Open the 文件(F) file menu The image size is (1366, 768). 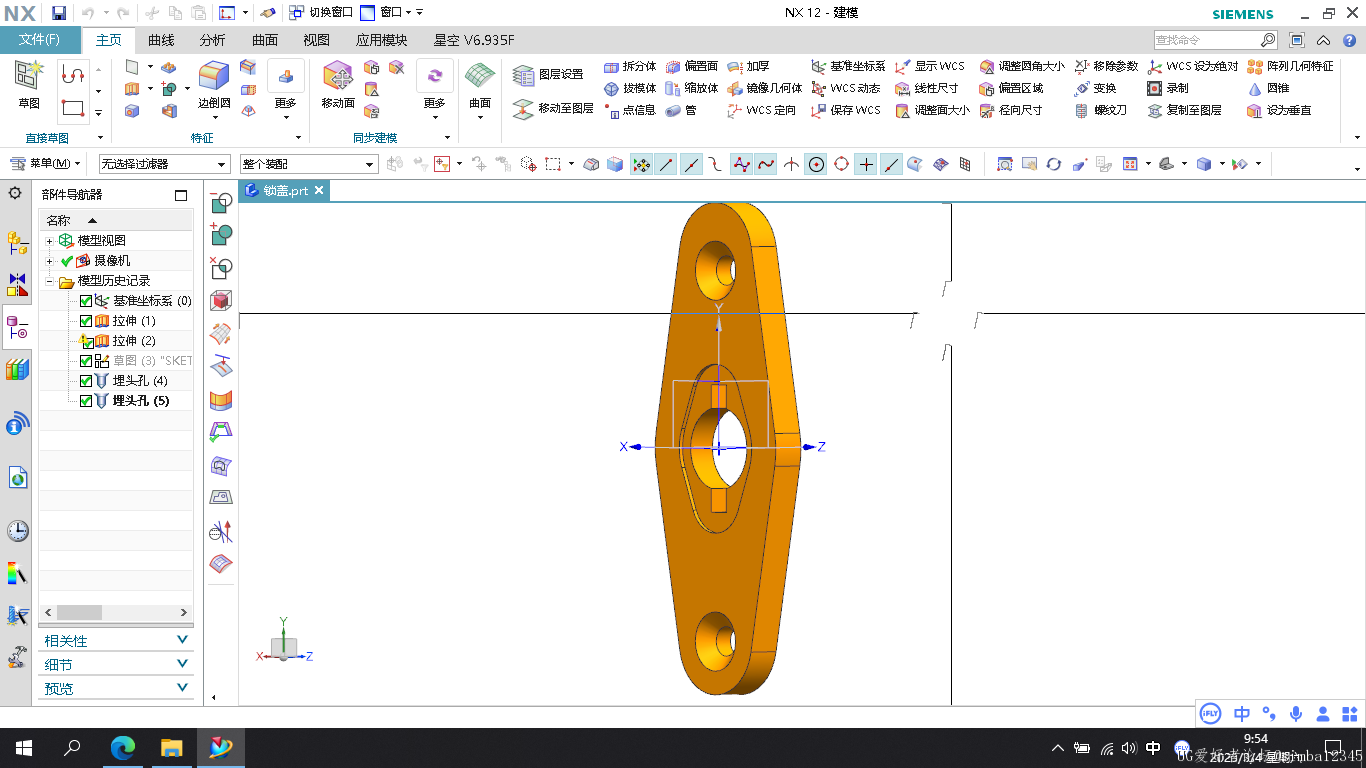40,40
